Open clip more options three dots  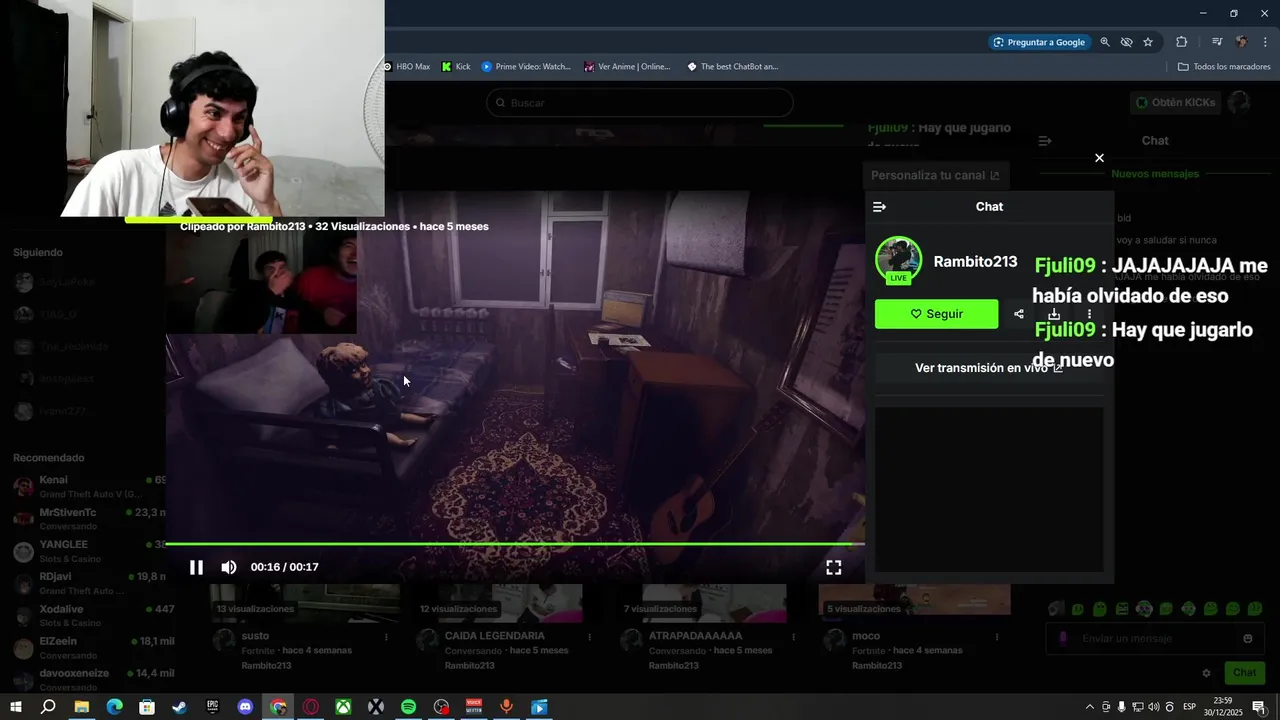pos(1089,314)
